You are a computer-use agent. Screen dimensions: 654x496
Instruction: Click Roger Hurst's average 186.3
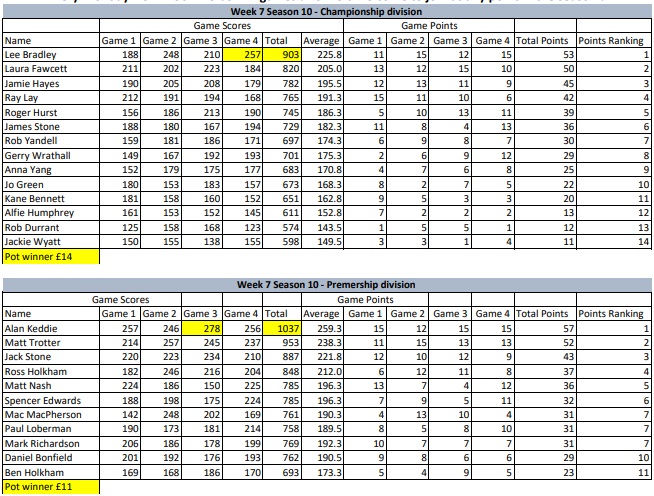tap(322, 113)
